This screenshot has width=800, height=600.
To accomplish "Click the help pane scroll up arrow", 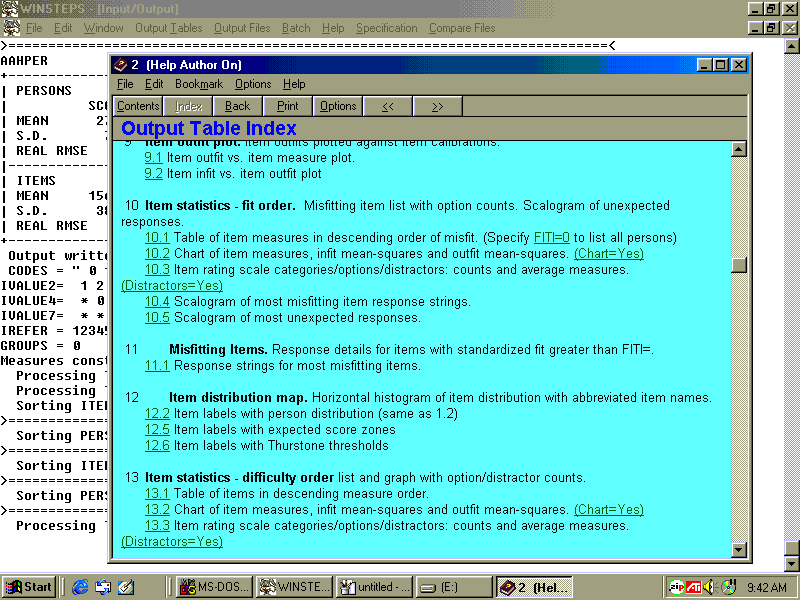I will pyautogui.click(x=739, y=149).
